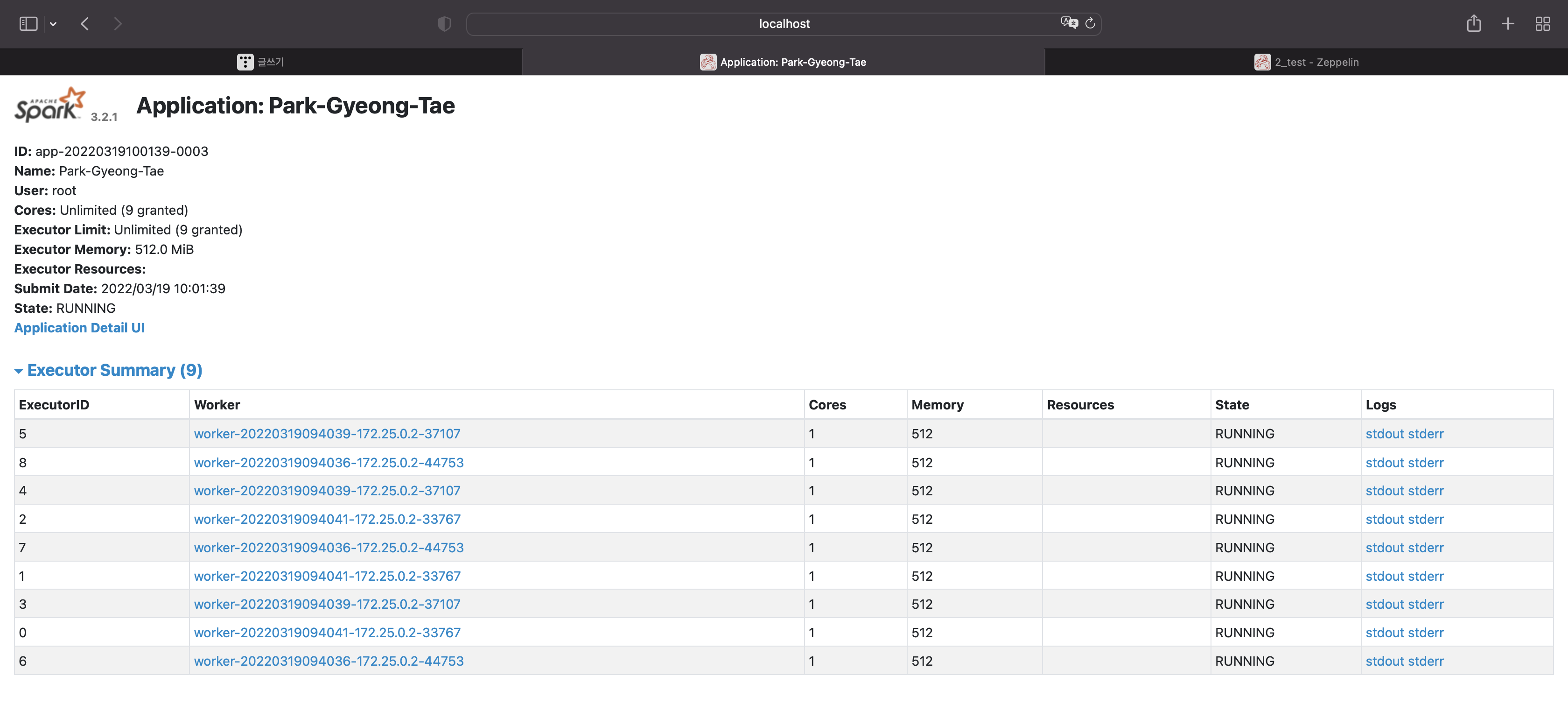This screenshot has height=704, width=1568.
Task: View stderr log for executor 4
Action: (1426, 490)
